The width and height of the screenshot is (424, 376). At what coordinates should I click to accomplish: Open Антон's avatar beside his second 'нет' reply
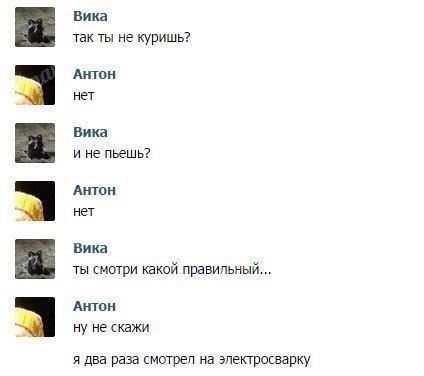(x=35, y=201)
